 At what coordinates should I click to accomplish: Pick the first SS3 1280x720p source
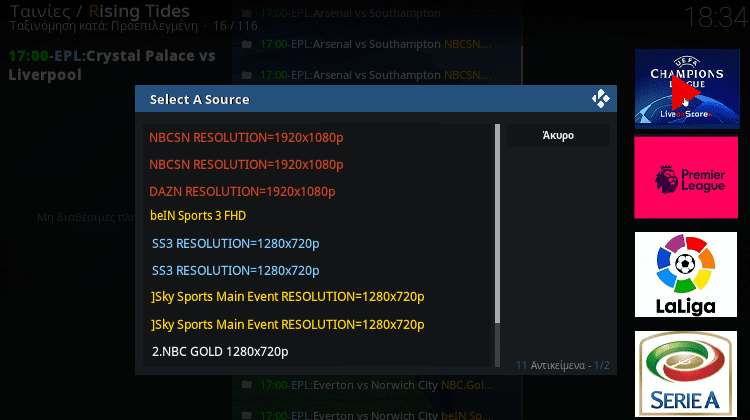(x=235, y=243)
